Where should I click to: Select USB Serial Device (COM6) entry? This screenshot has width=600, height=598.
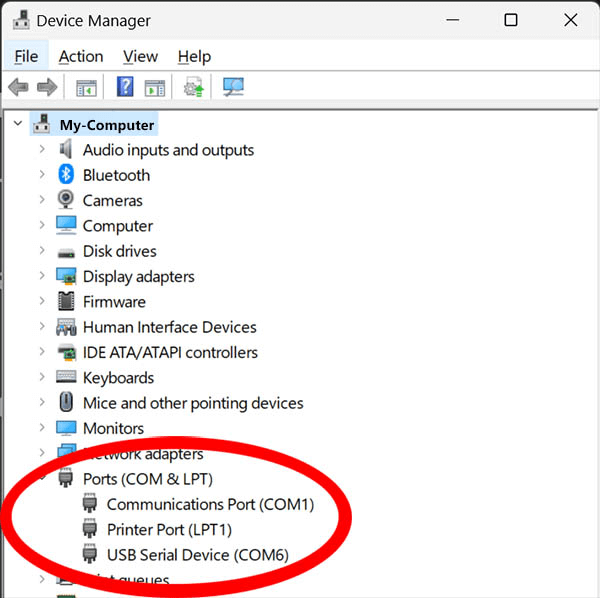point(198,555)
